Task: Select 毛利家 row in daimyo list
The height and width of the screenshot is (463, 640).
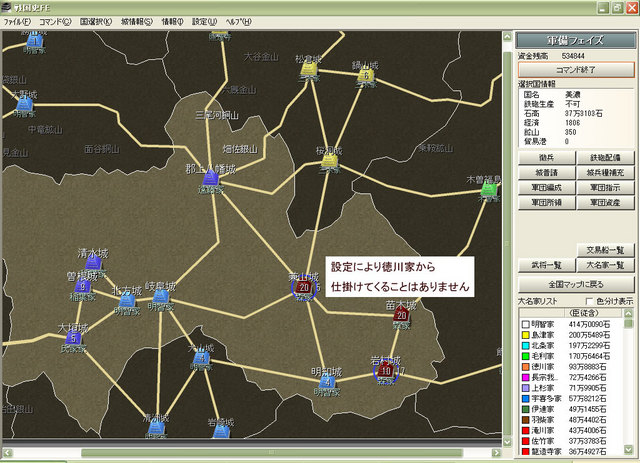Action: [571, 356]
